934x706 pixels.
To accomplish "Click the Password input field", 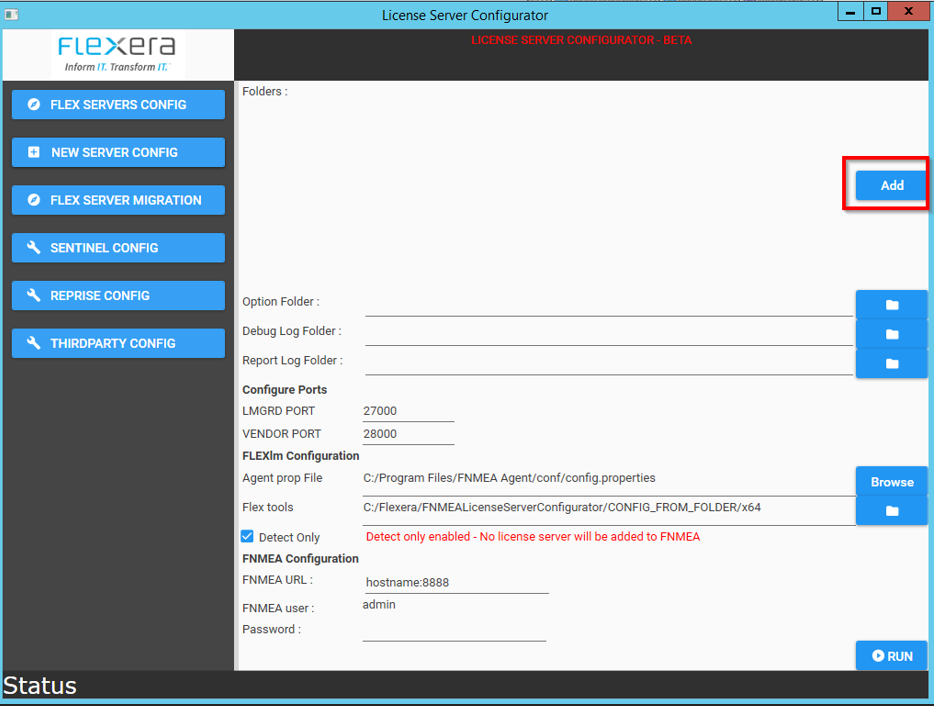I will [454, 630].
